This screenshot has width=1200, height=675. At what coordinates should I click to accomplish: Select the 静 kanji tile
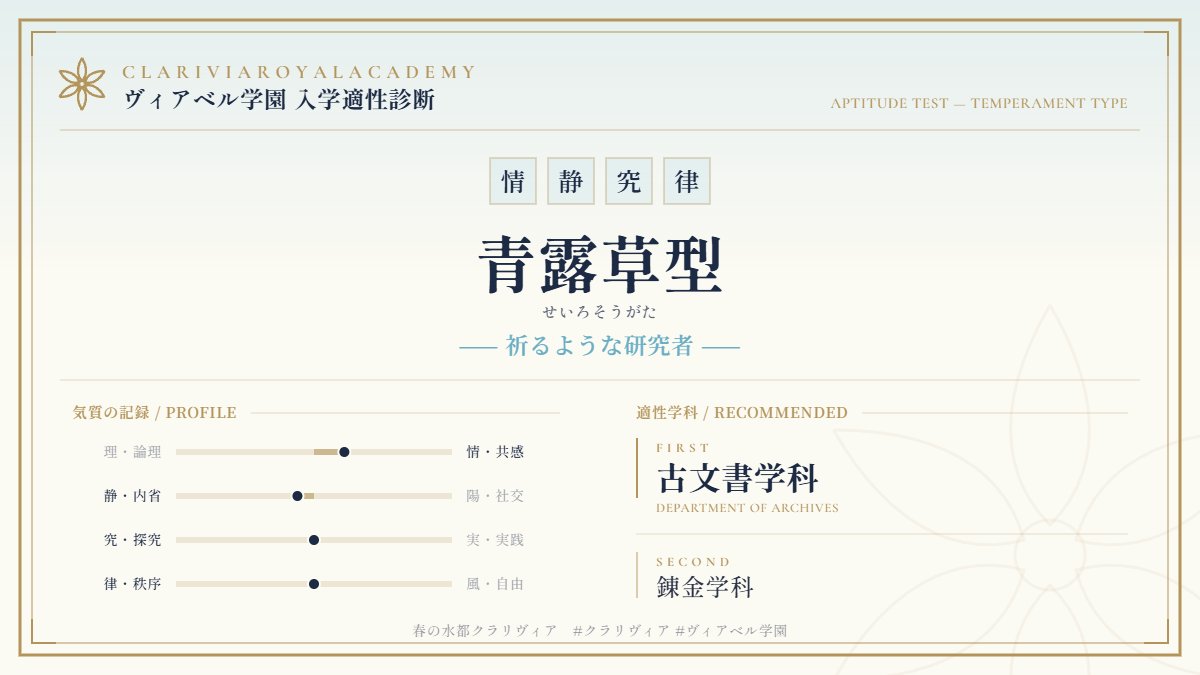(571, 181)
